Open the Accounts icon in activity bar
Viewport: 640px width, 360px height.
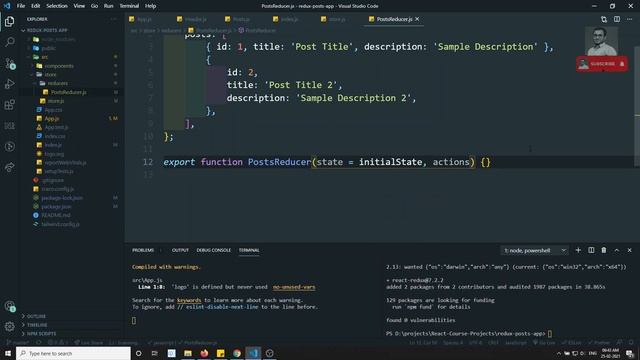(9, 306)
